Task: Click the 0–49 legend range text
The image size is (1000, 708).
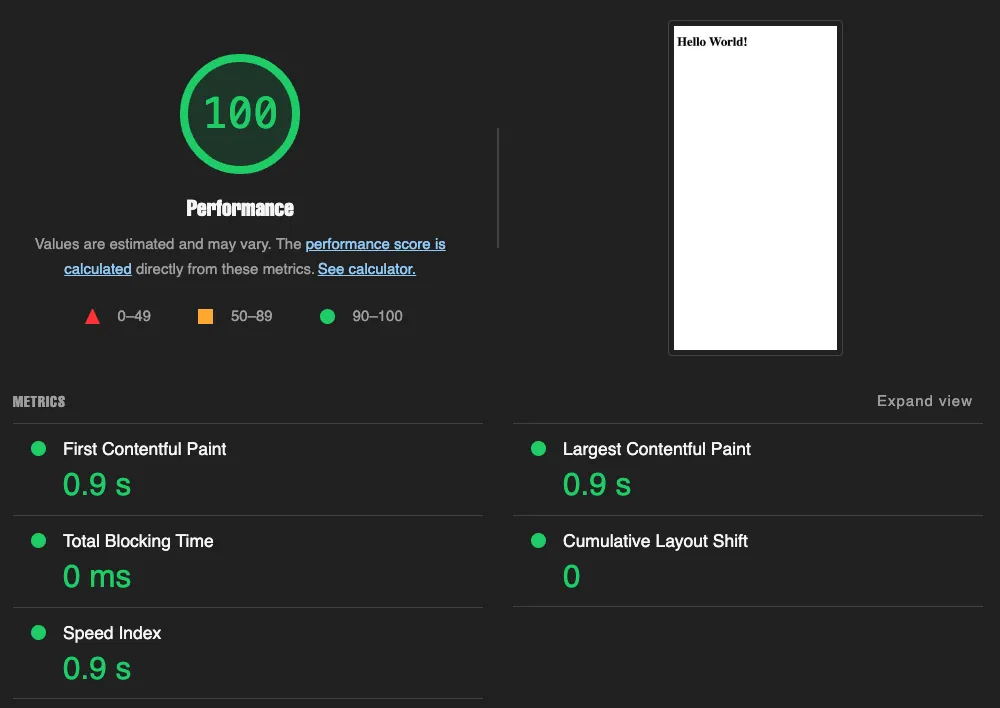Action: [x=134, y=316]
